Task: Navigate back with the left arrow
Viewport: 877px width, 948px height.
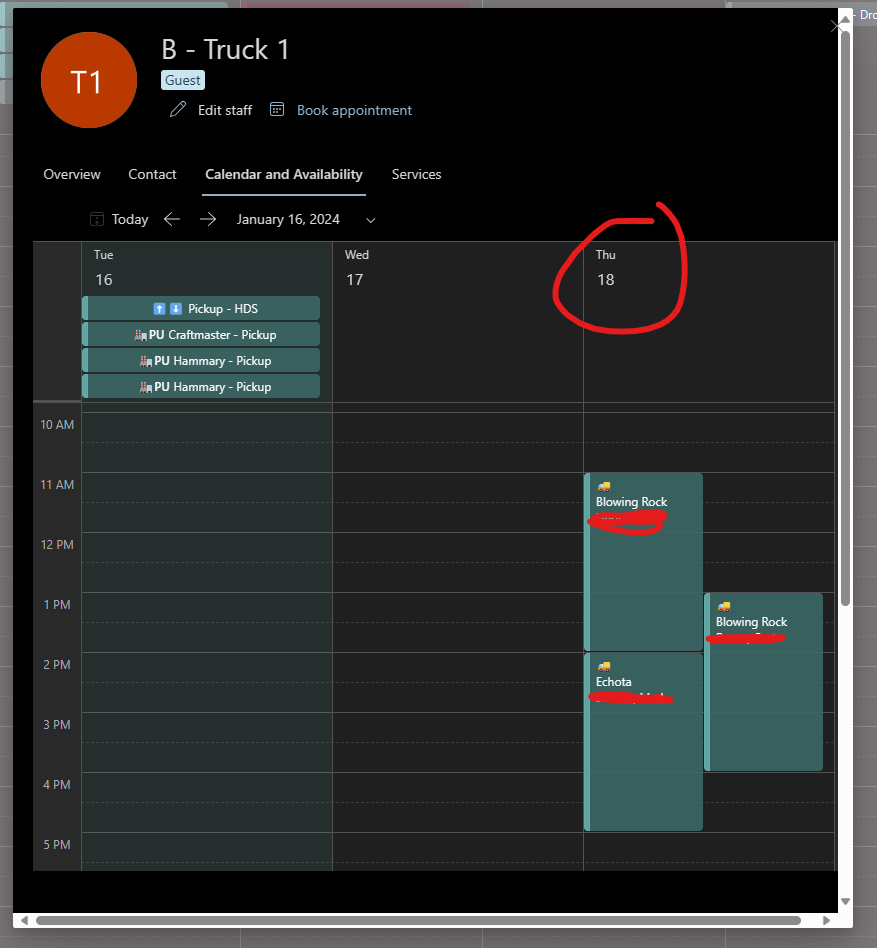Action: pos(171,219)
